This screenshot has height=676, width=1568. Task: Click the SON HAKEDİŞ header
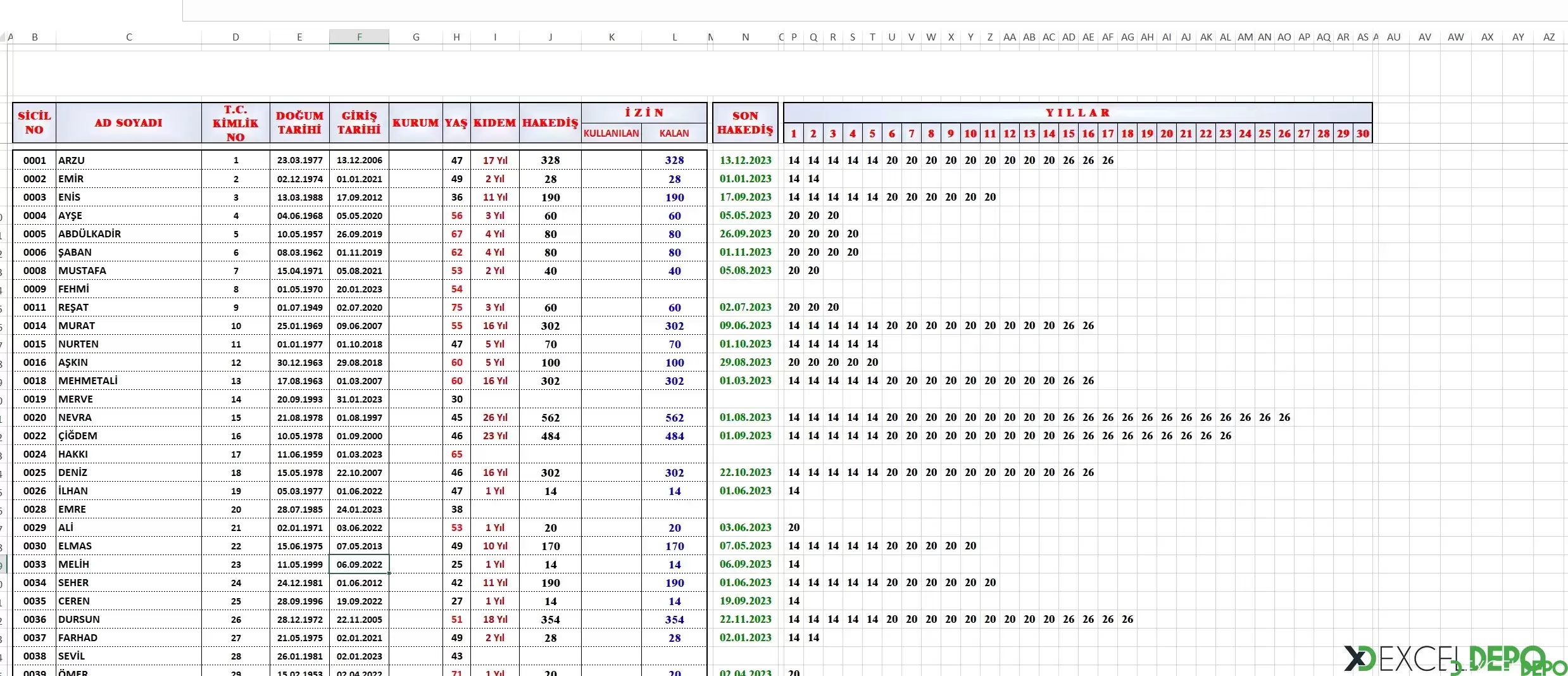[x=745, y=123]
